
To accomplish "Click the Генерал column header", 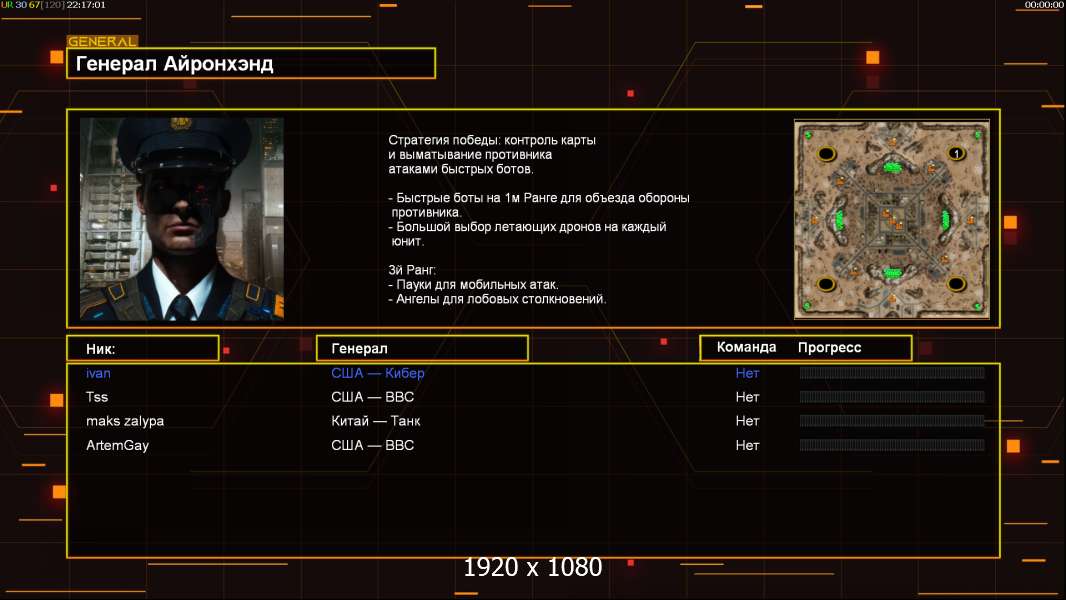I will pos(422,348).
